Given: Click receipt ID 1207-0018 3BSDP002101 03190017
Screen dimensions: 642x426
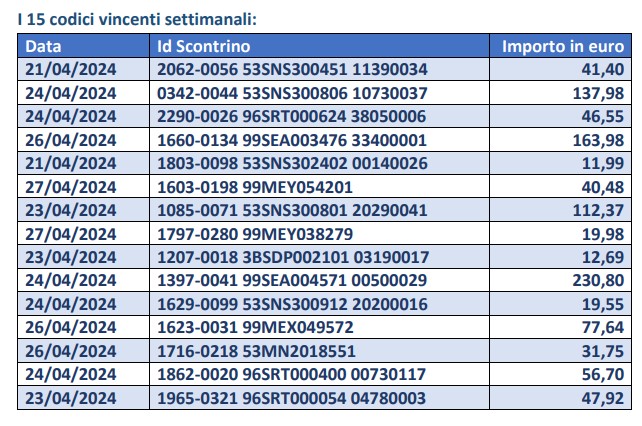Looking at the screenshot, I should pyautogui.click(x=293, y=257).
